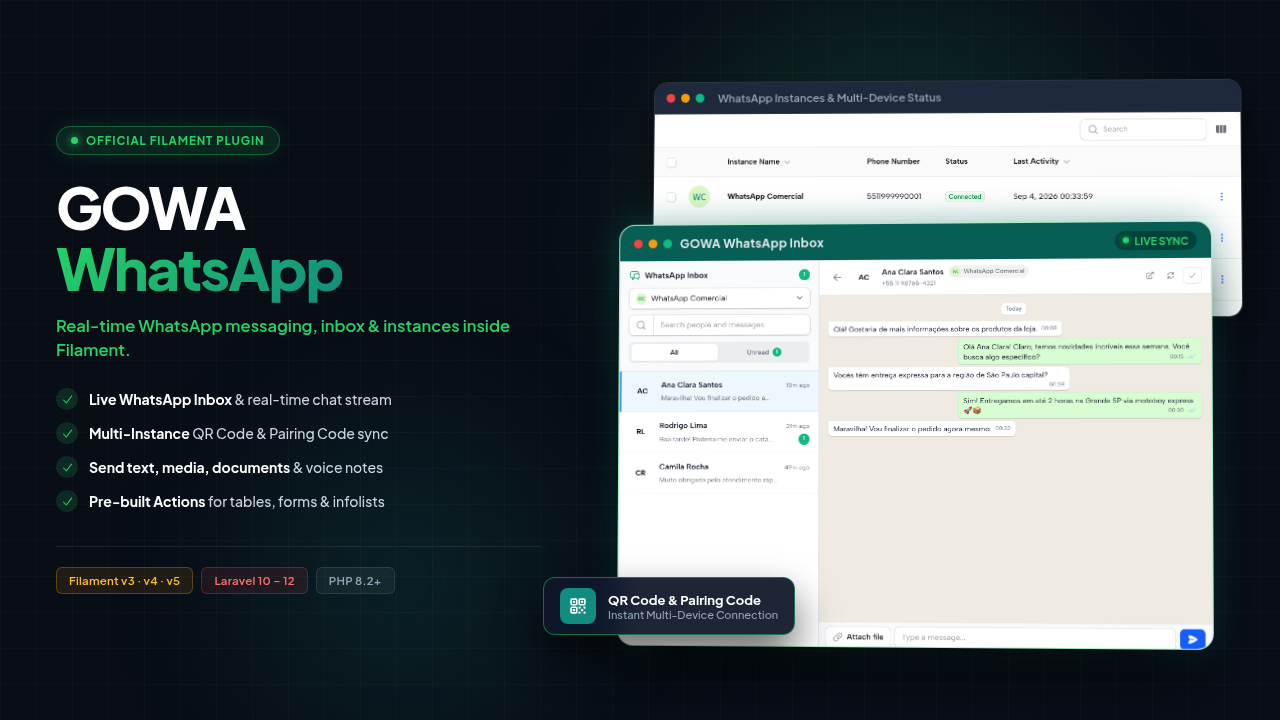Viewport: 1280px width, 720px height.
Task: Select the All tab in the inbox
Action: coord(675,352)
